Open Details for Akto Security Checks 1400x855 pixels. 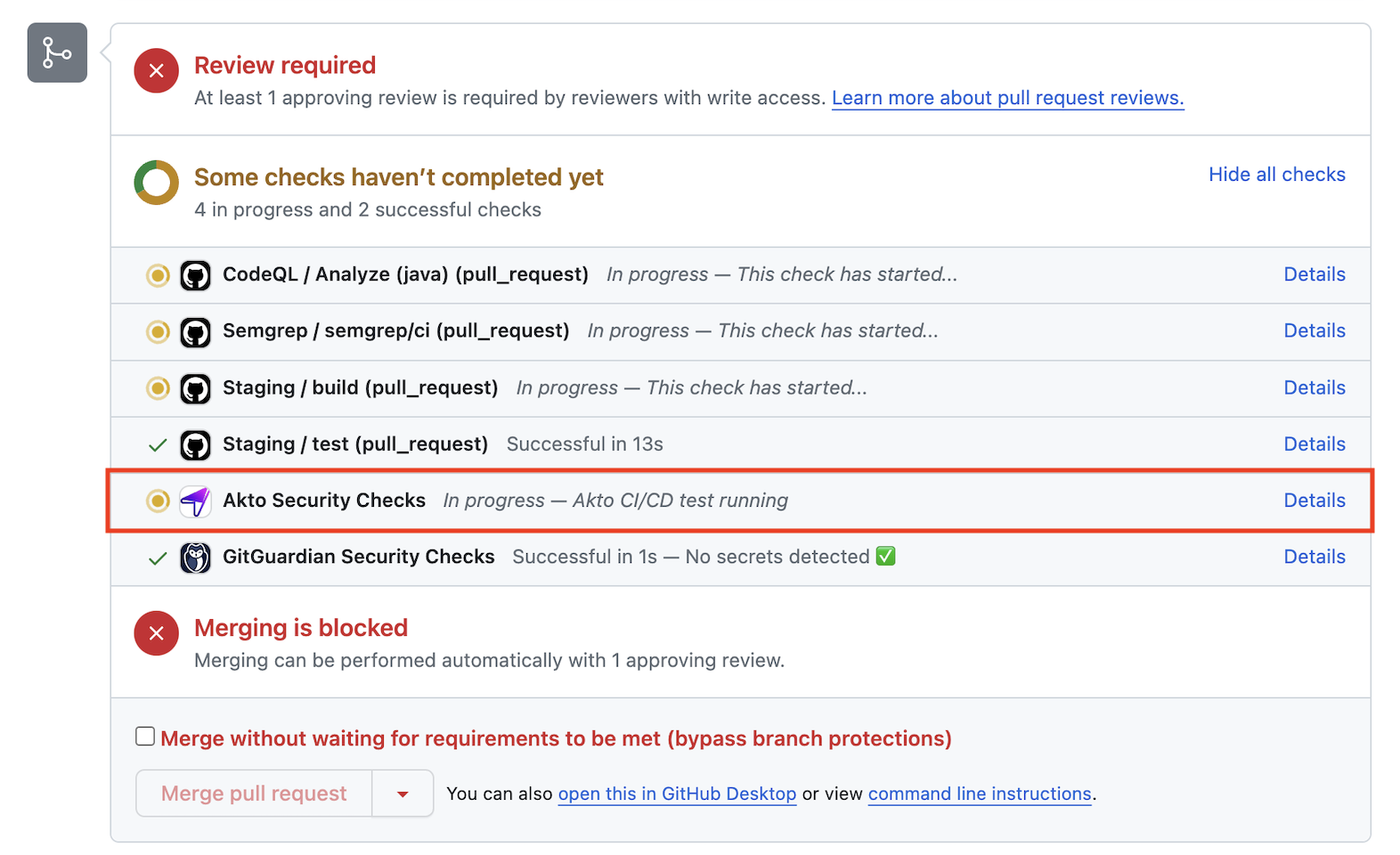[x=1314, y=501]
